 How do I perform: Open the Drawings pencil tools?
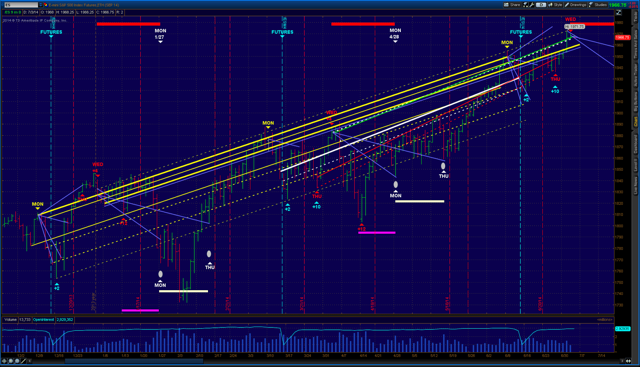576,5
